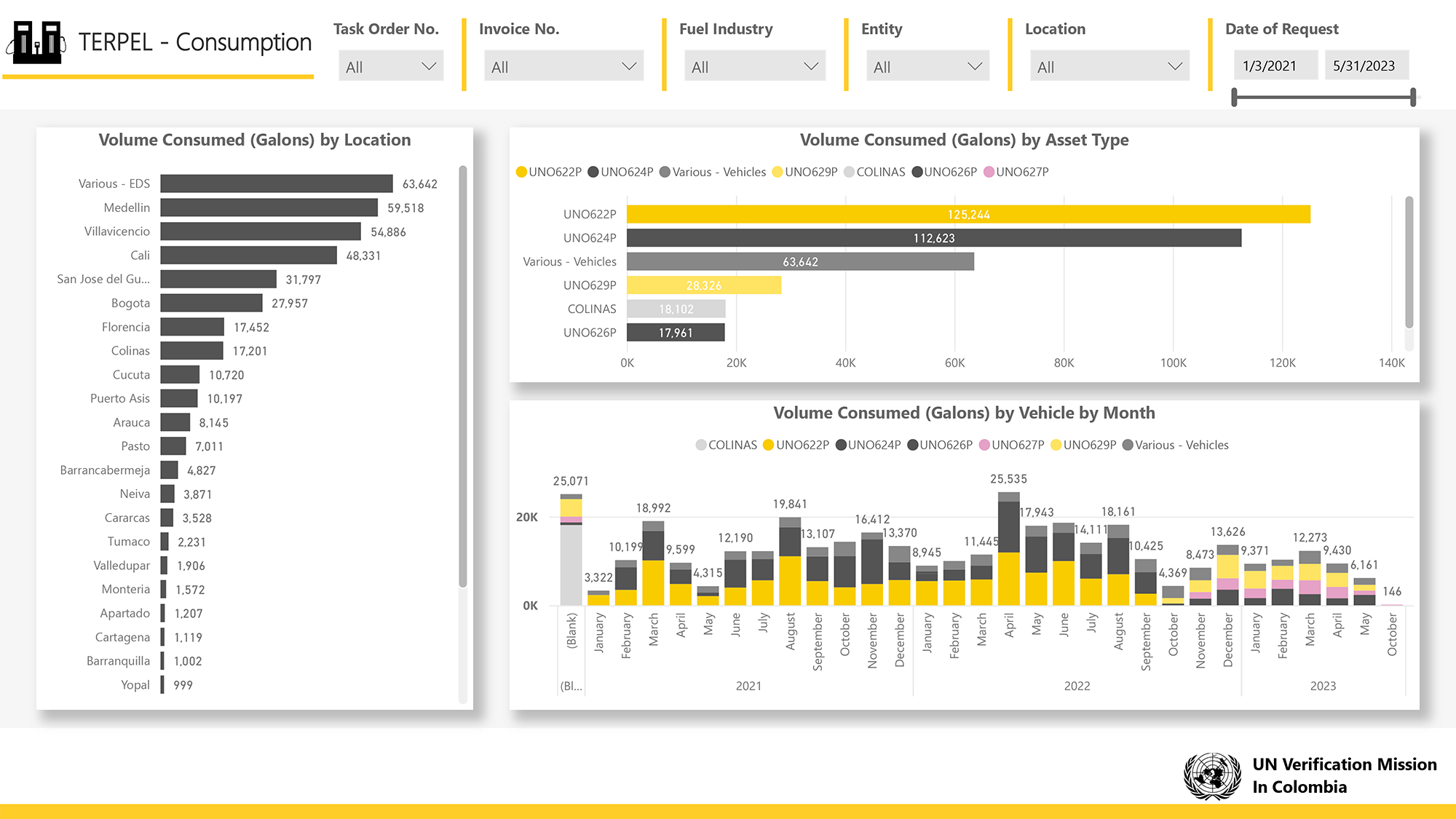Screen dimensions: 1456x819
Task: Click UNO627P legend marker in Asset Type chart
Action: [989, 172]
